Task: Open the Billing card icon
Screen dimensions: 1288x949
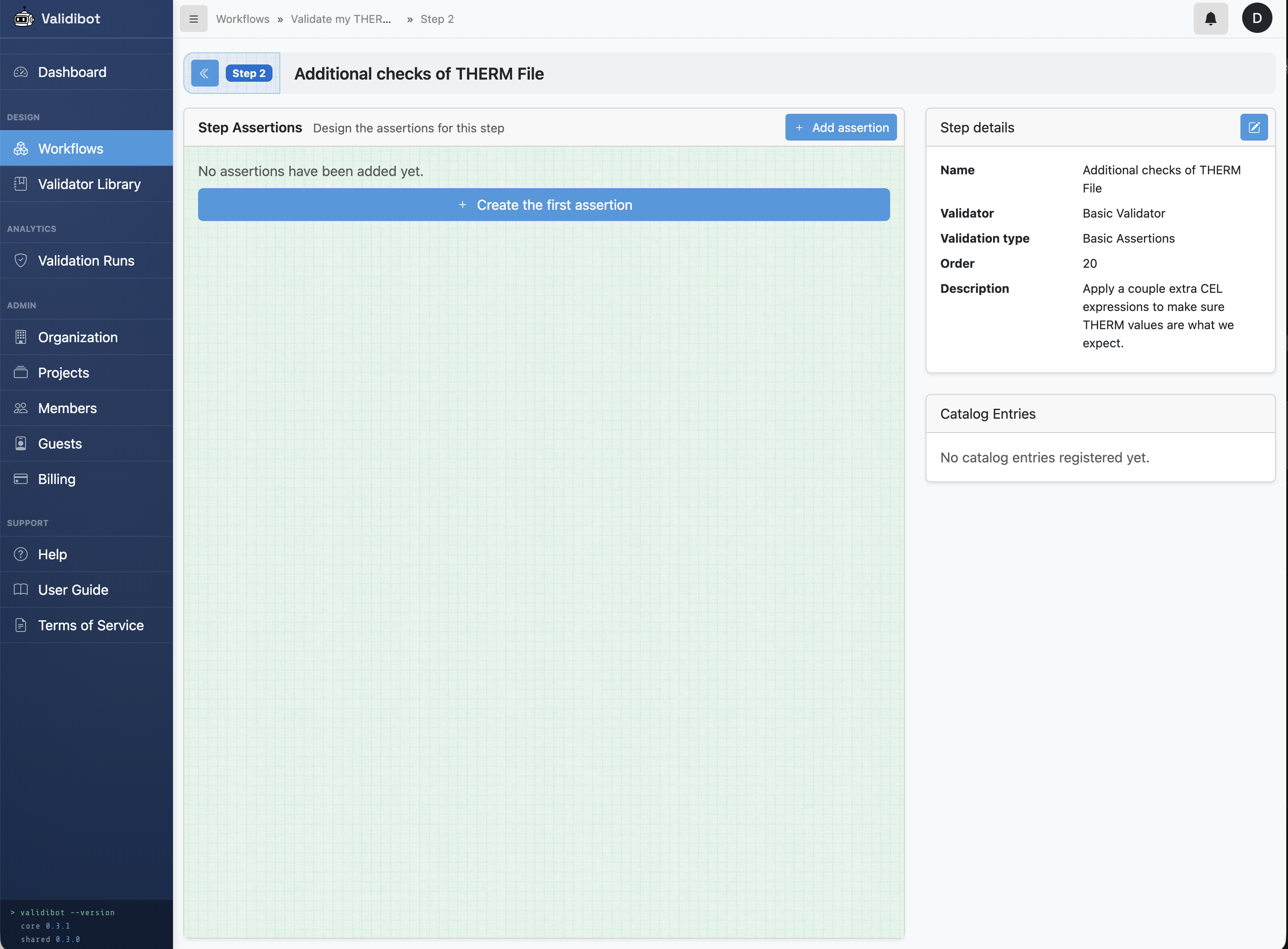Action: [21, 478]
